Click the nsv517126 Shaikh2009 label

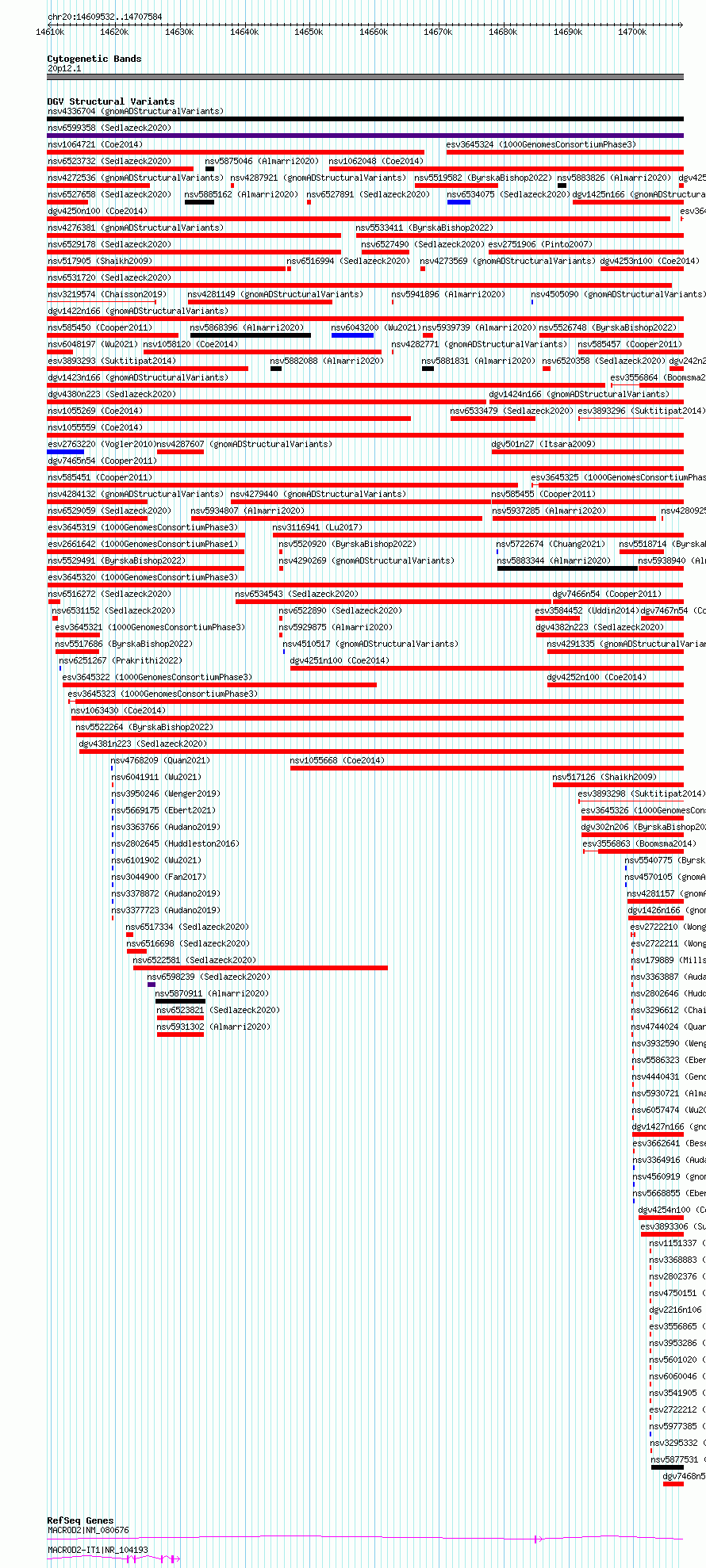pos(604,777)
